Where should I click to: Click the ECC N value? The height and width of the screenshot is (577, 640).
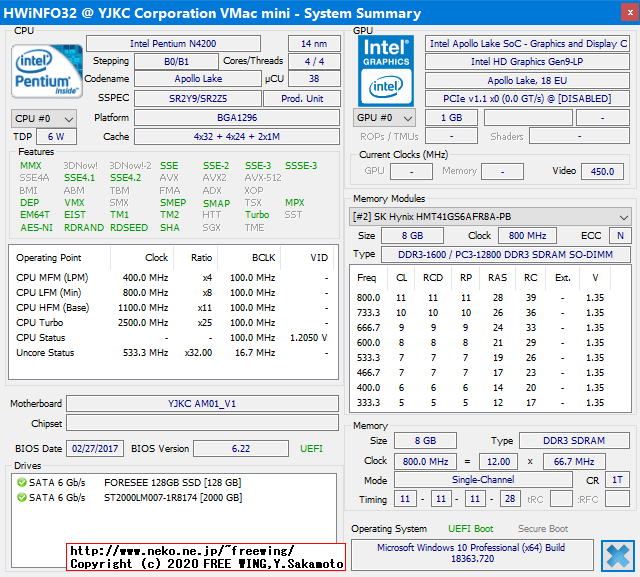(620, 235)
